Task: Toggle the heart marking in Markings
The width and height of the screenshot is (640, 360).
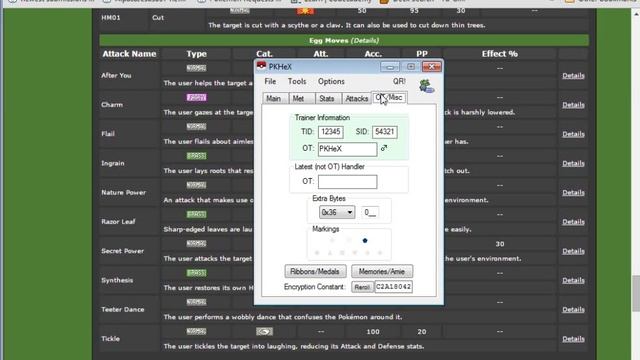Action: click(x=355, y=253)
